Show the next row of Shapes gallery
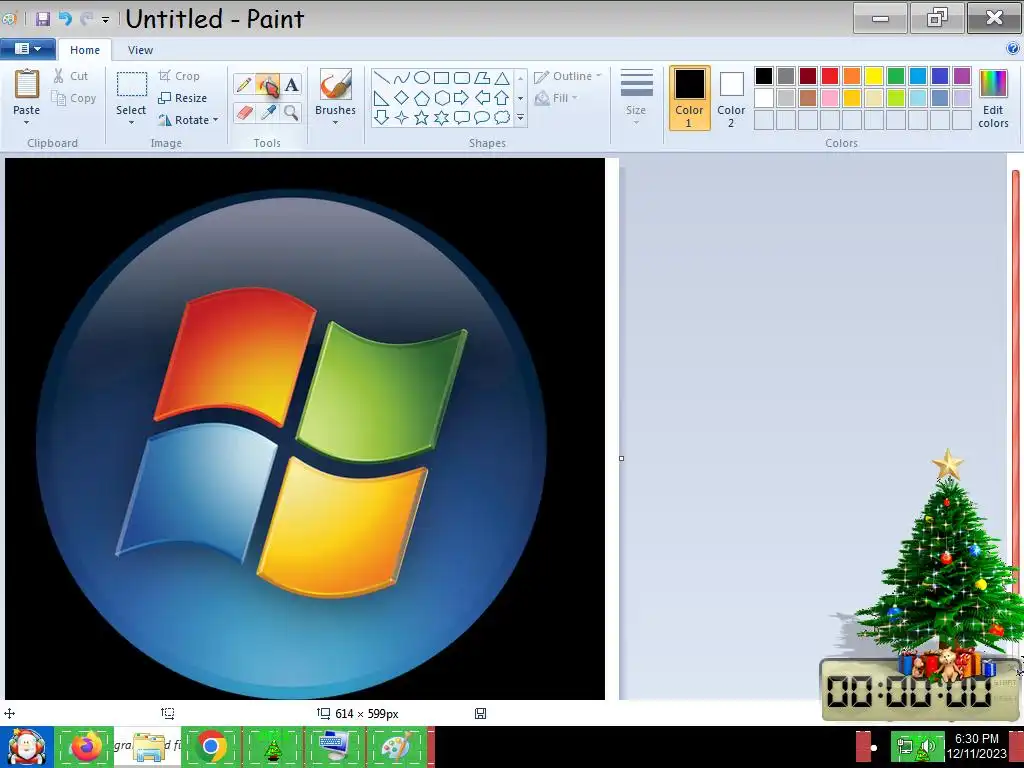The width and height of the screenshot is (1024, 768). [x=520, y=98]
